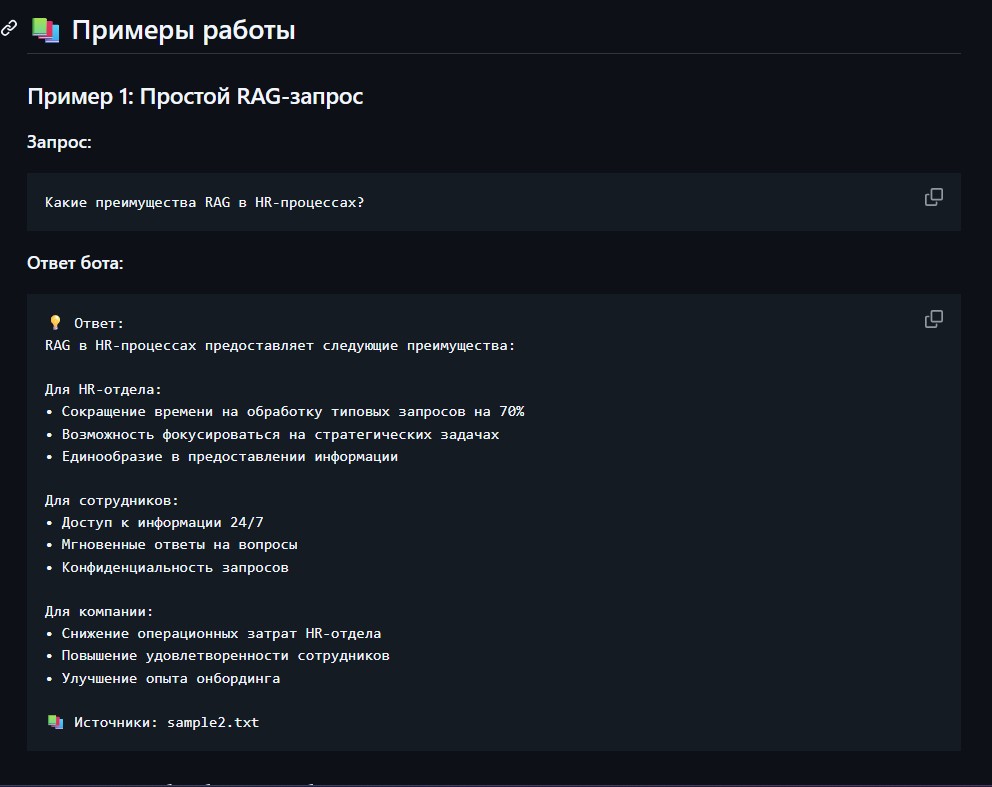Click bullet Сокращение времени на обработку типовых запросов
Screen dimensions: 992x787
tap(285, 412)
